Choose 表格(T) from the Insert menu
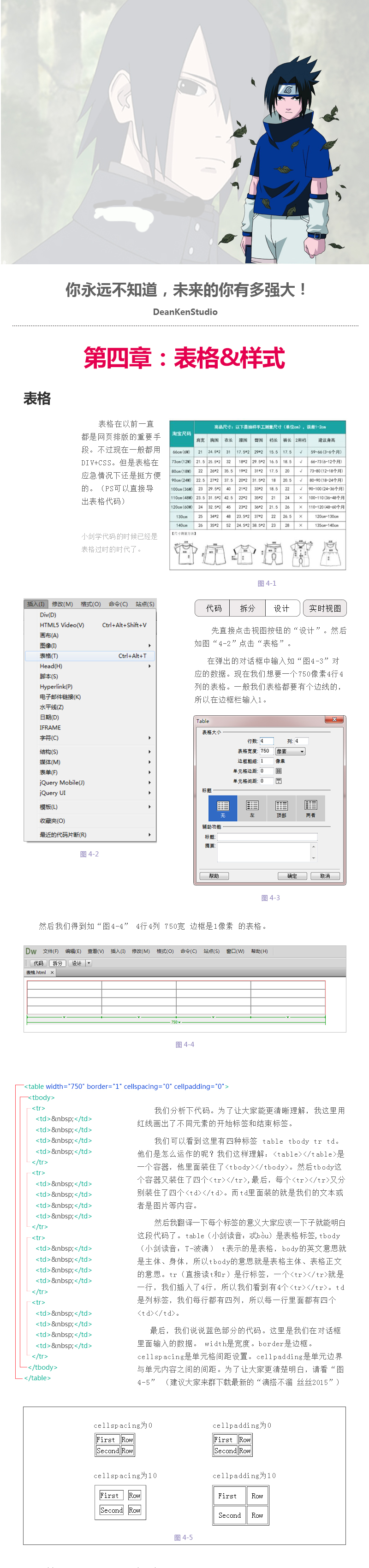Image resolution: width=369 pixels, height=1568 pixels. (x=89, y=656)
